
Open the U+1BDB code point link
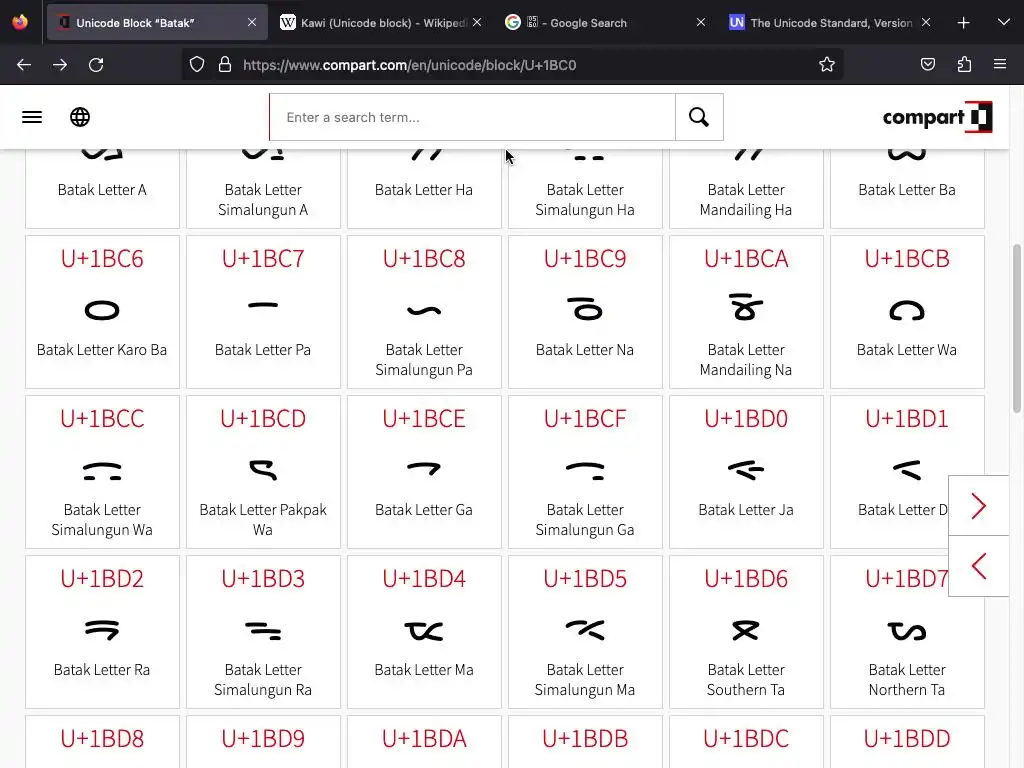tap(585, 739)
